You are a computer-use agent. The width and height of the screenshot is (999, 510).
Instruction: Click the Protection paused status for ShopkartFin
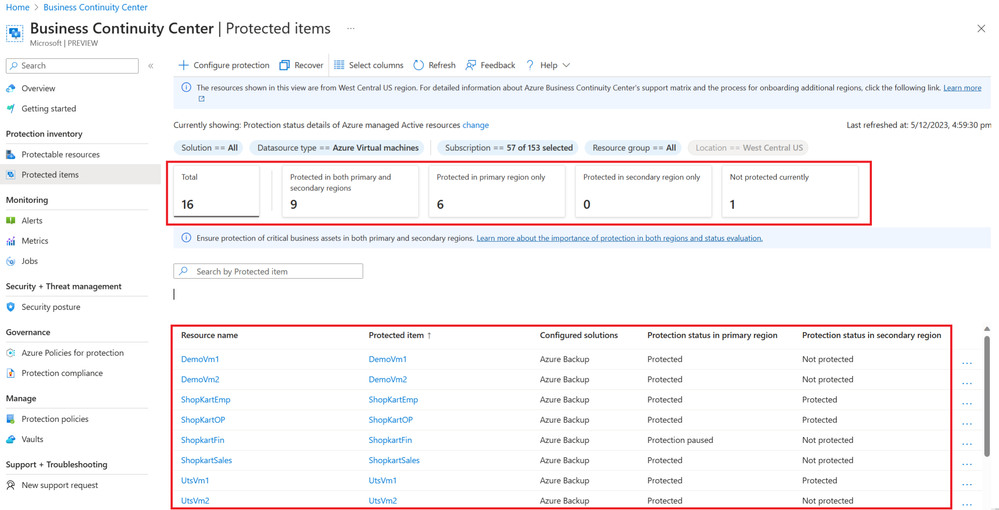(680, 440)
